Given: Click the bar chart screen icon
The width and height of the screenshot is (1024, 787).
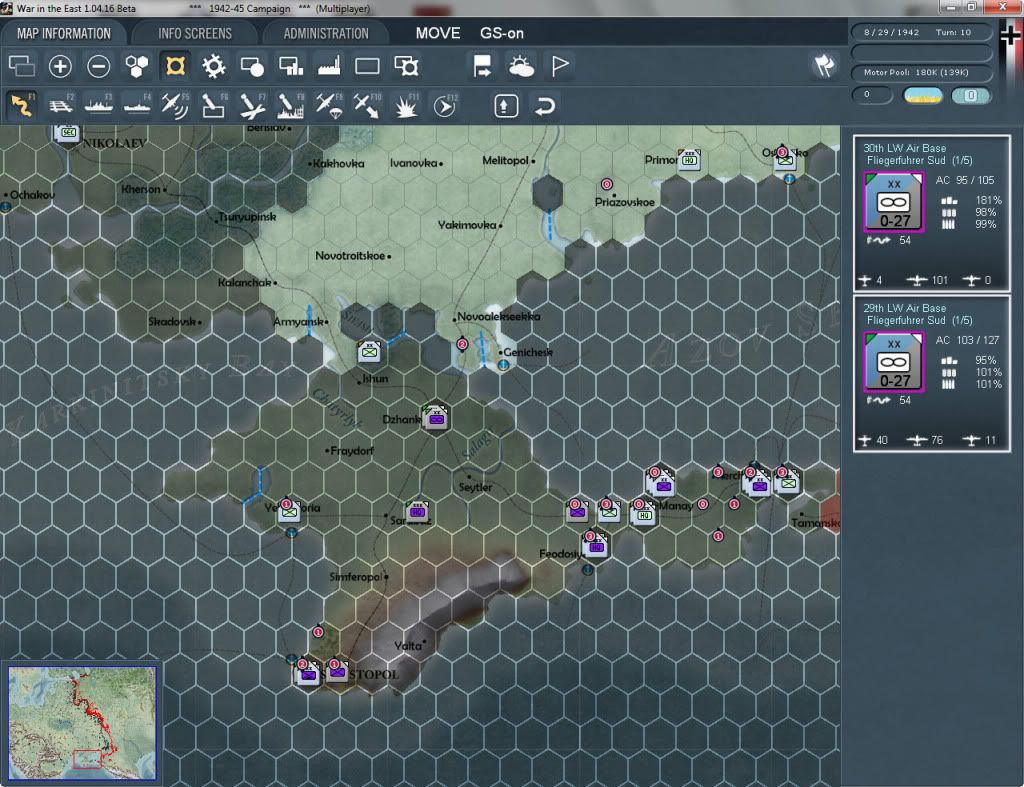Looking at the screenshot, I should coord(291,66).
